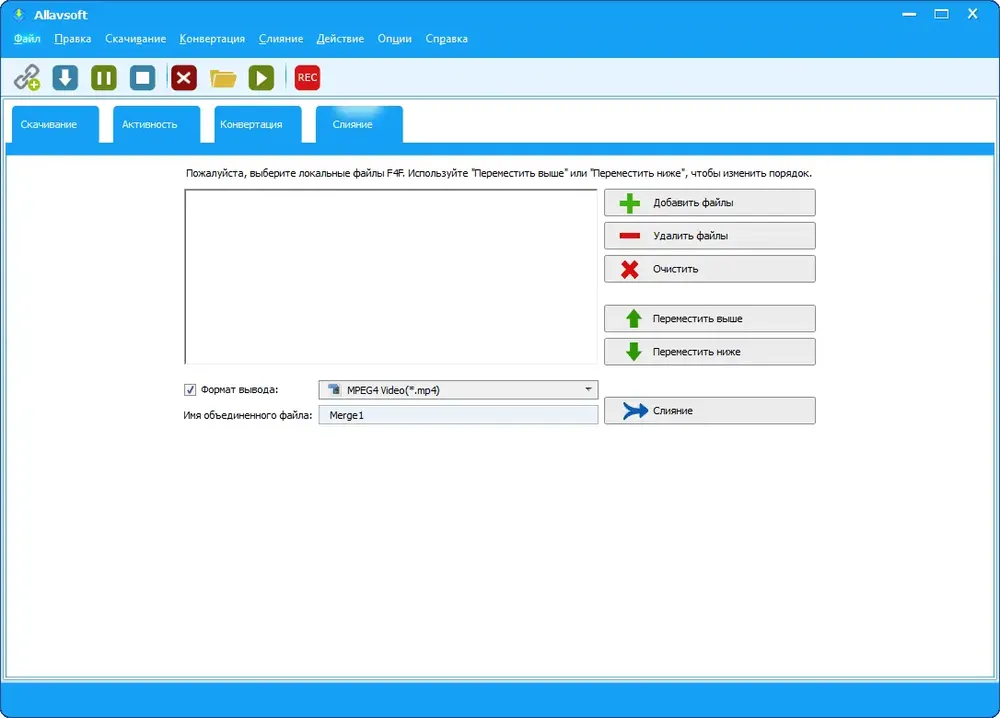Click the Очистить button

click(709, 269)
